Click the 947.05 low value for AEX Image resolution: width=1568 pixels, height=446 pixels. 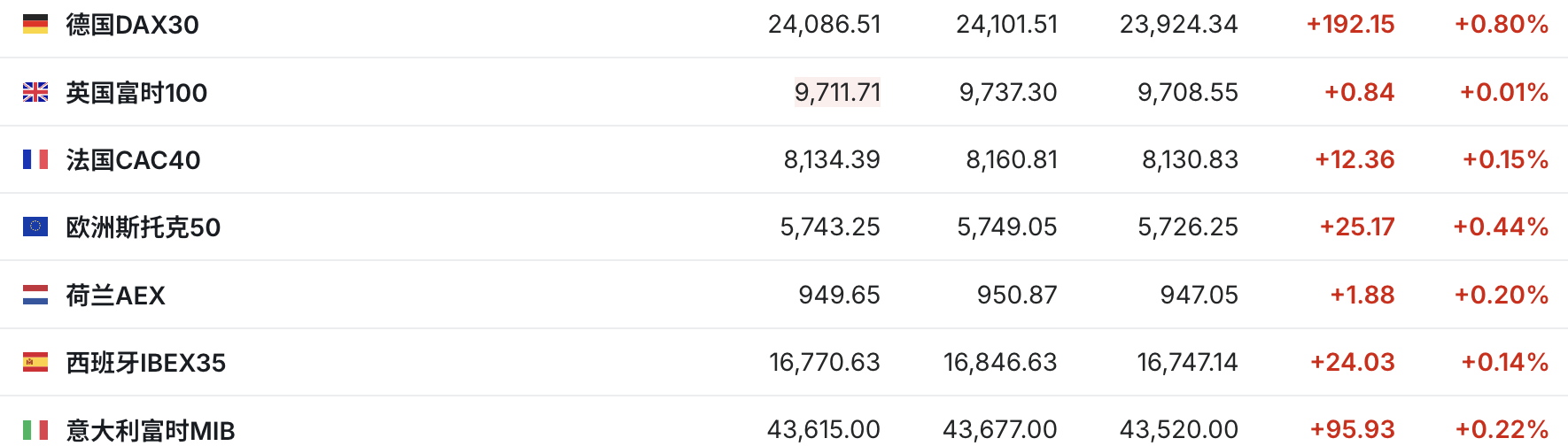1199,295
